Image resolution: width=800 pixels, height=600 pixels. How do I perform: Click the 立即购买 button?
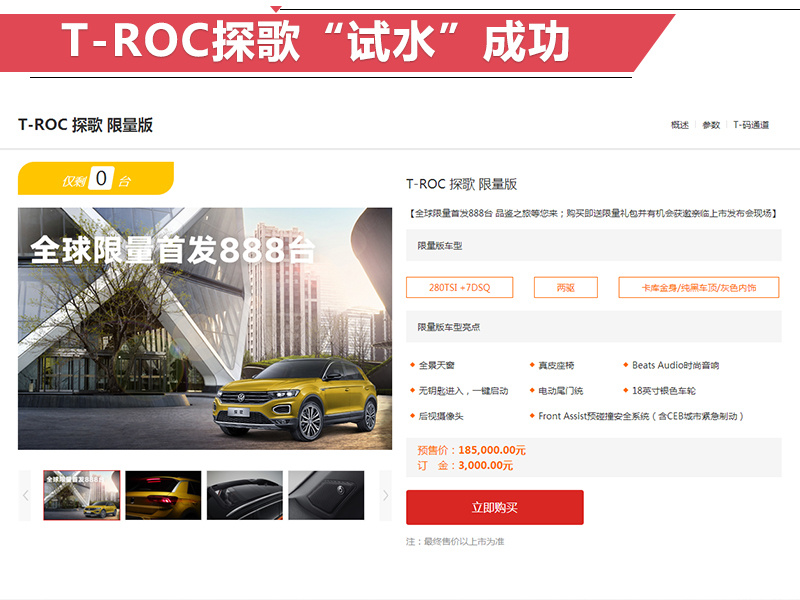tap(495, 507)
